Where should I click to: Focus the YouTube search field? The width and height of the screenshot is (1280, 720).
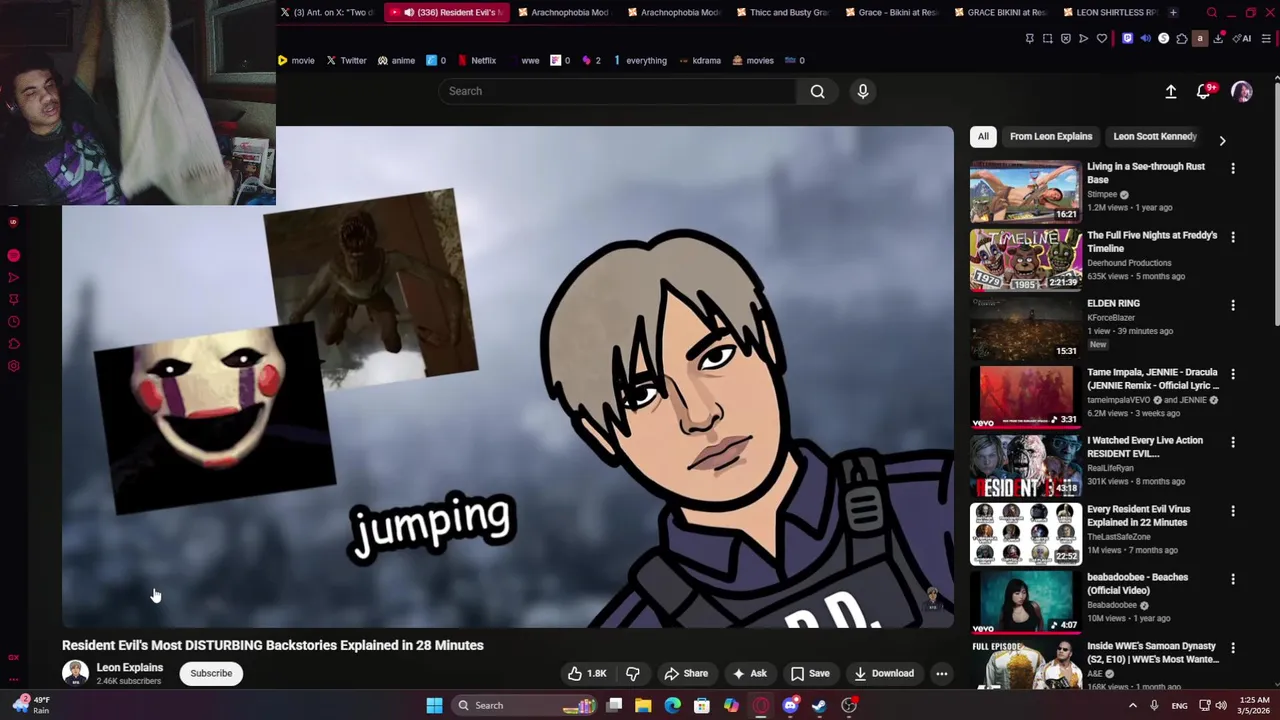tap(618, 91)
